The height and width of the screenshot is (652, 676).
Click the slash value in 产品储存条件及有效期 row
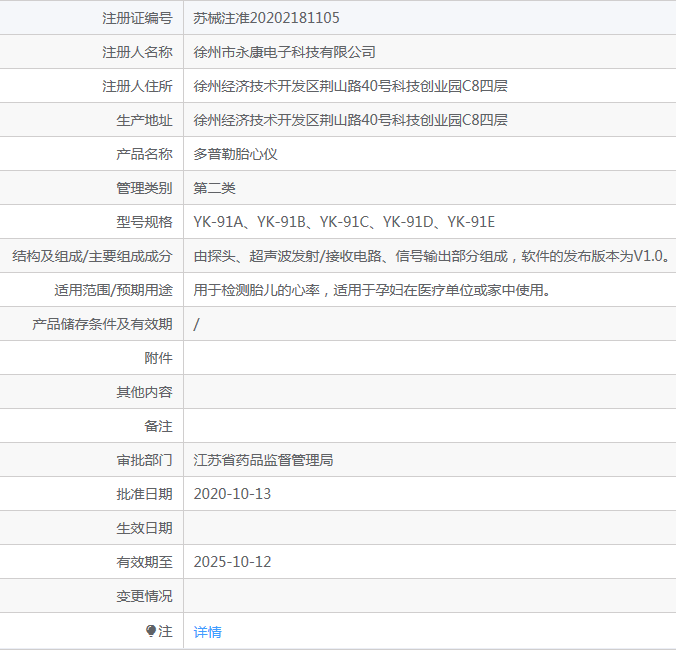pos(196,324)
